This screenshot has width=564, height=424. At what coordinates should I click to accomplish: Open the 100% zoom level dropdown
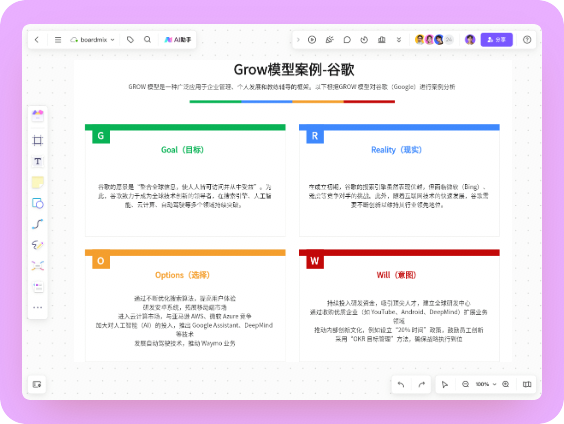pyautogui.click(x=486, y=384)
